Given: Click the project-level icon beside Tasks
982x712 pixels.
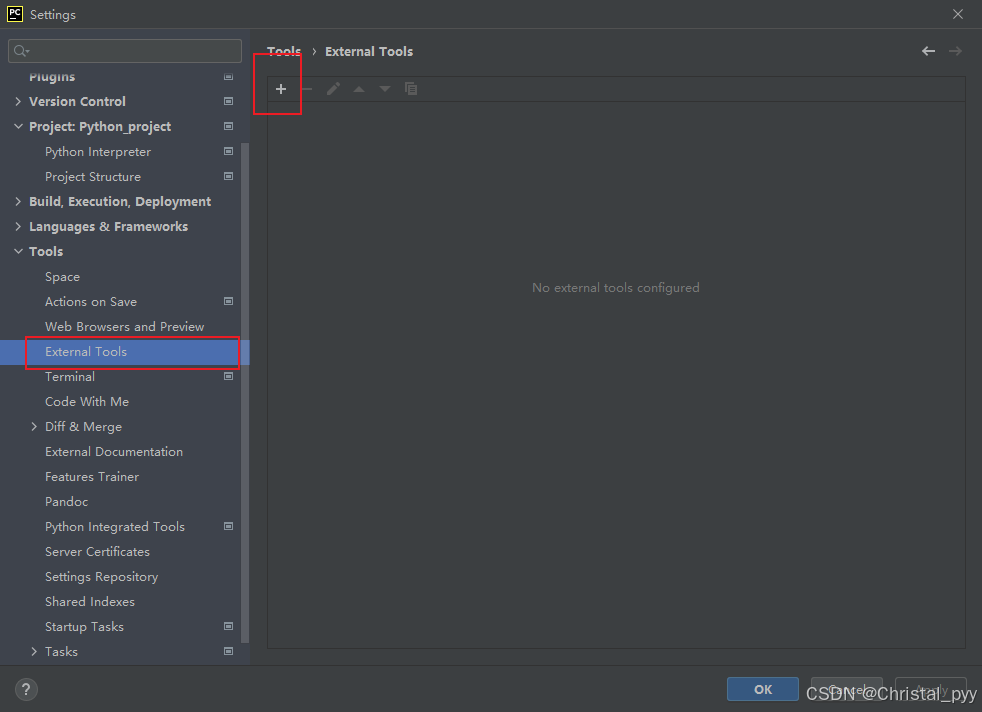Looking at the screenshot, I should pyautogui.click(x=229, y=651).
